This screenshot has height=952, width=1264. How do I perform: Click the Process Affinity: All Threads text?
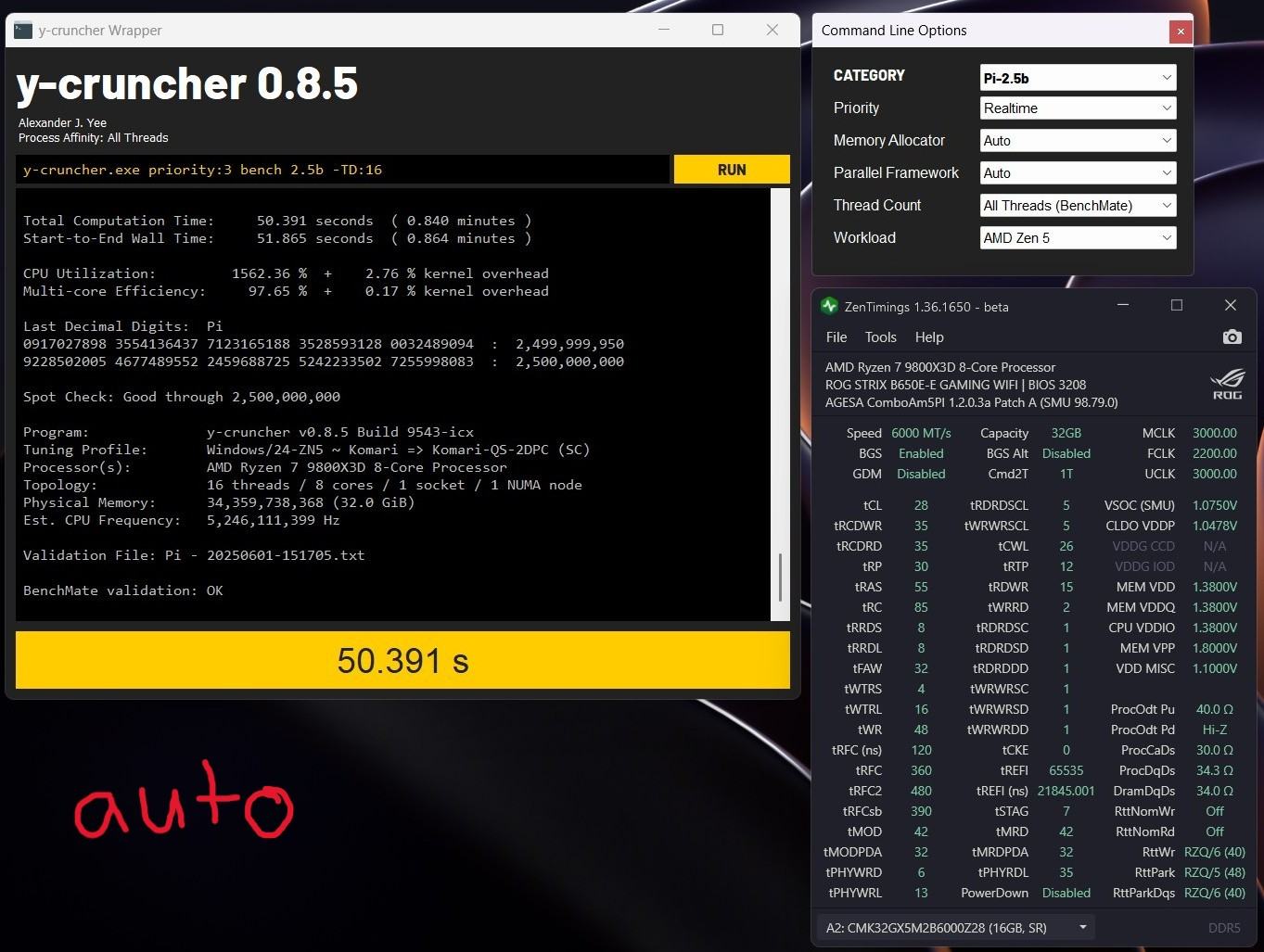(94, 138)
